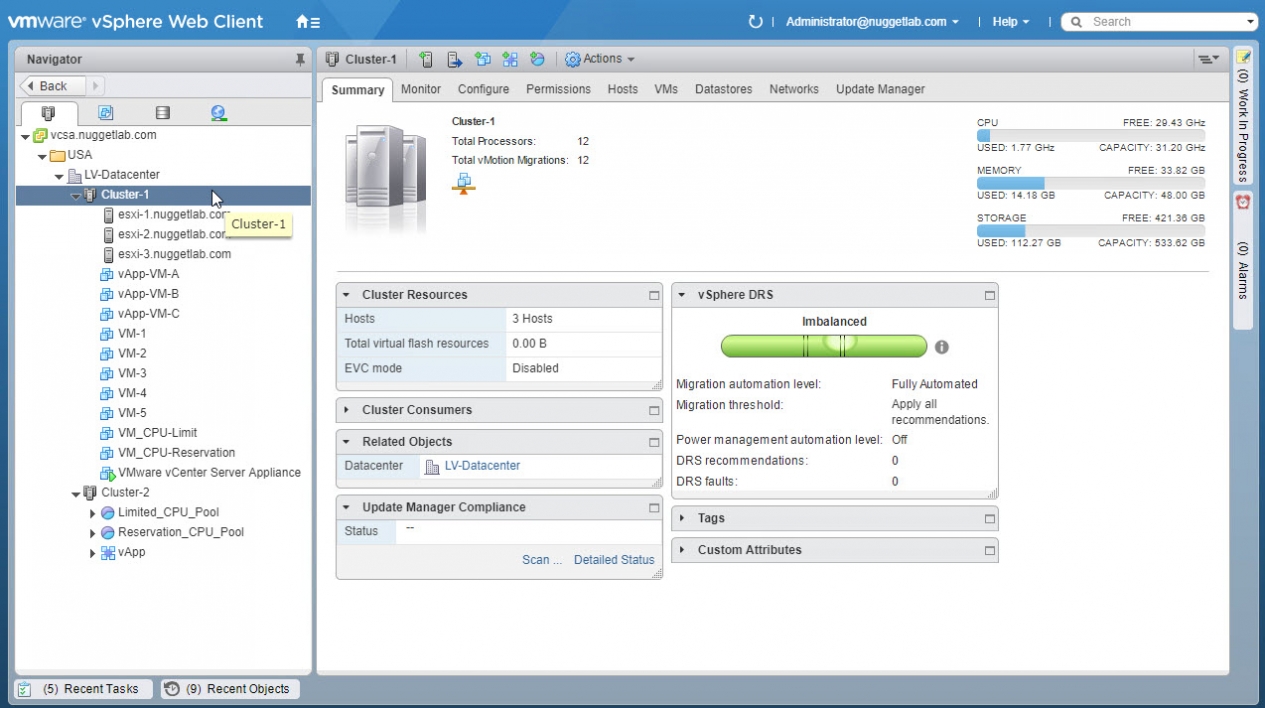
Task: Click the refresh icon in top bar
Action: pos(755,22)
